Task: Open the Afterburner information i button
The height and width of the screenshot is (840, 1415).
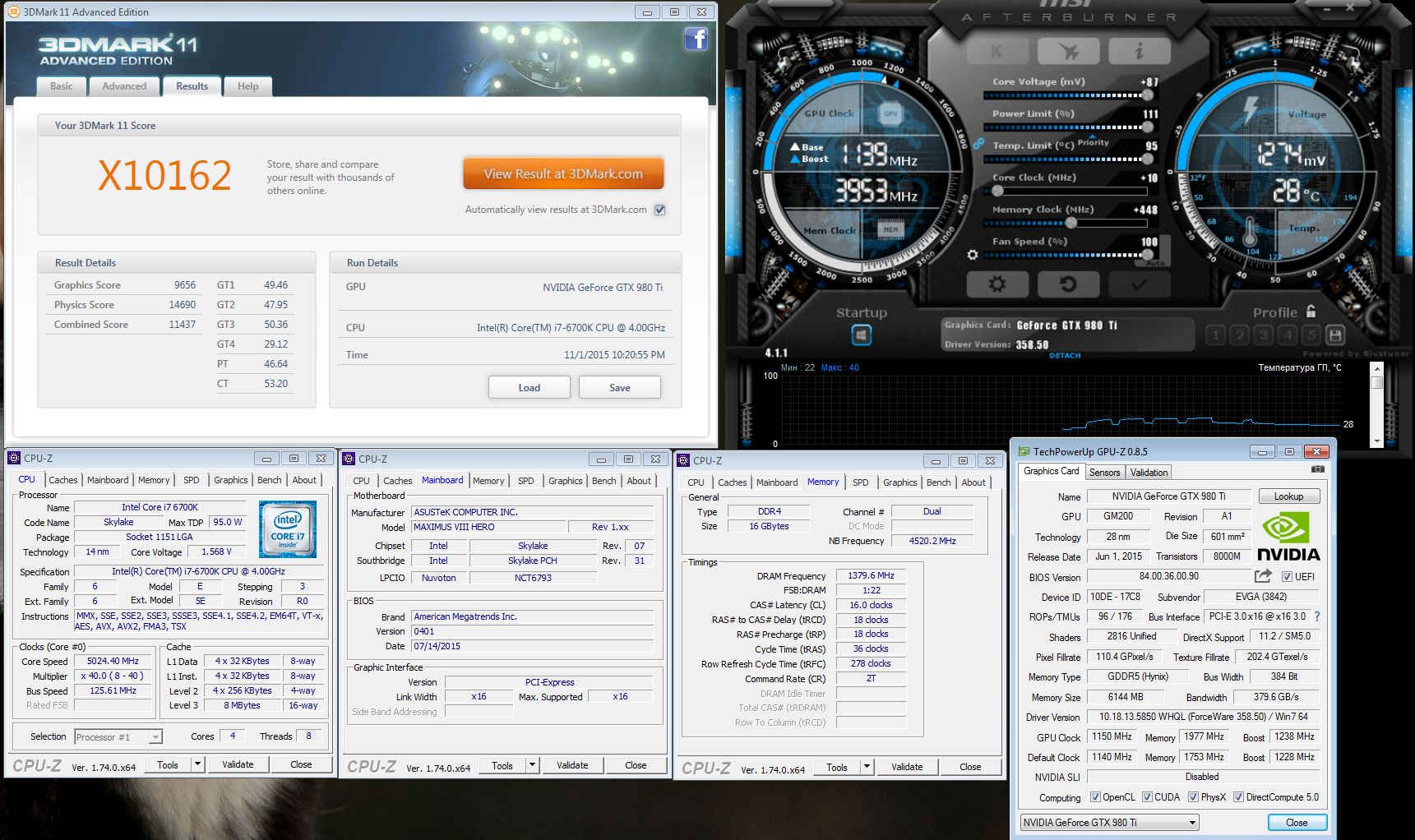Action: click(x=1139, y=52)
